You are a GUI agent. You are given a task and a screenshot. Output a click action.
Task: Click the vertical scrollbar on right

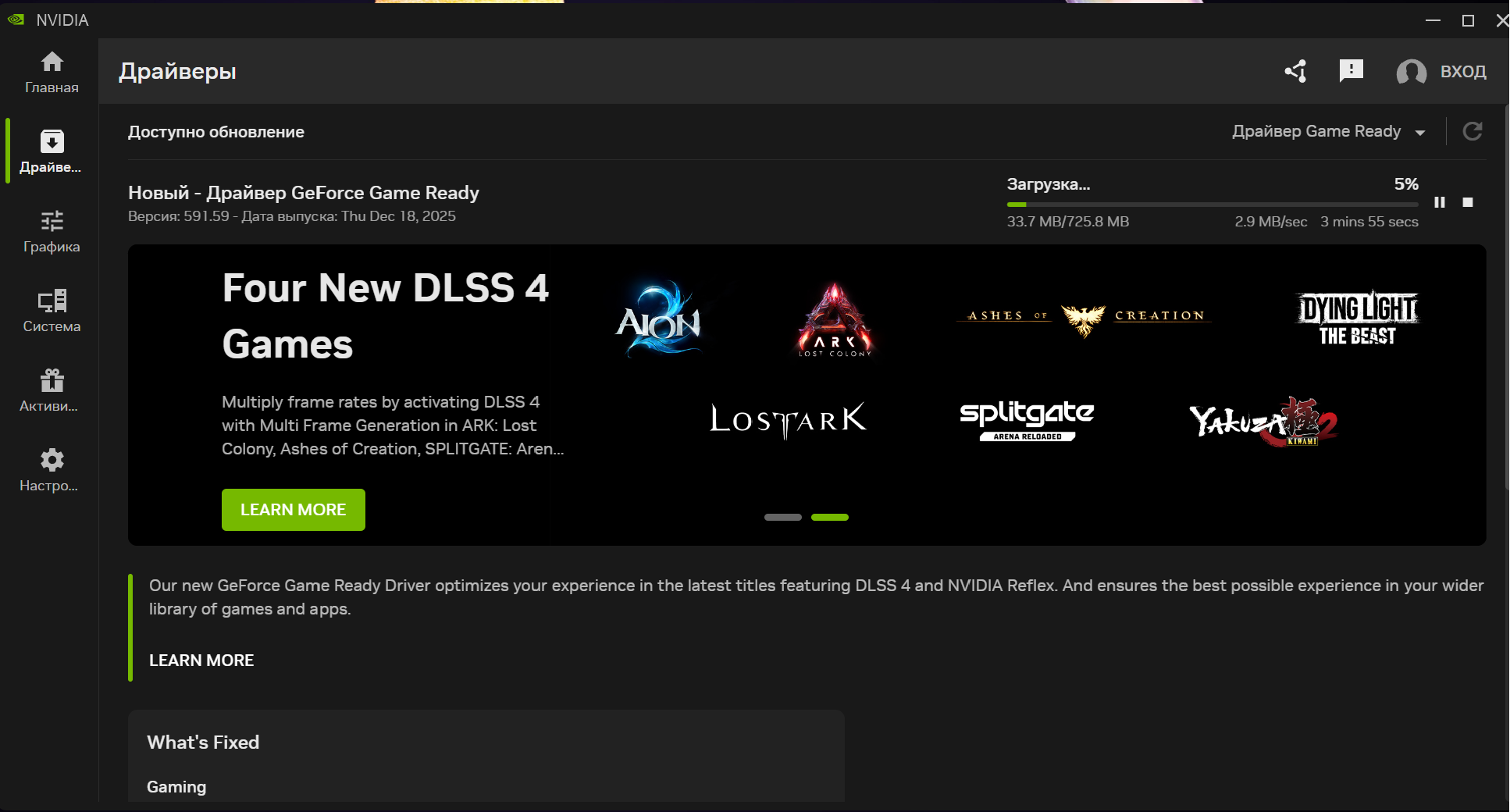1505,297
